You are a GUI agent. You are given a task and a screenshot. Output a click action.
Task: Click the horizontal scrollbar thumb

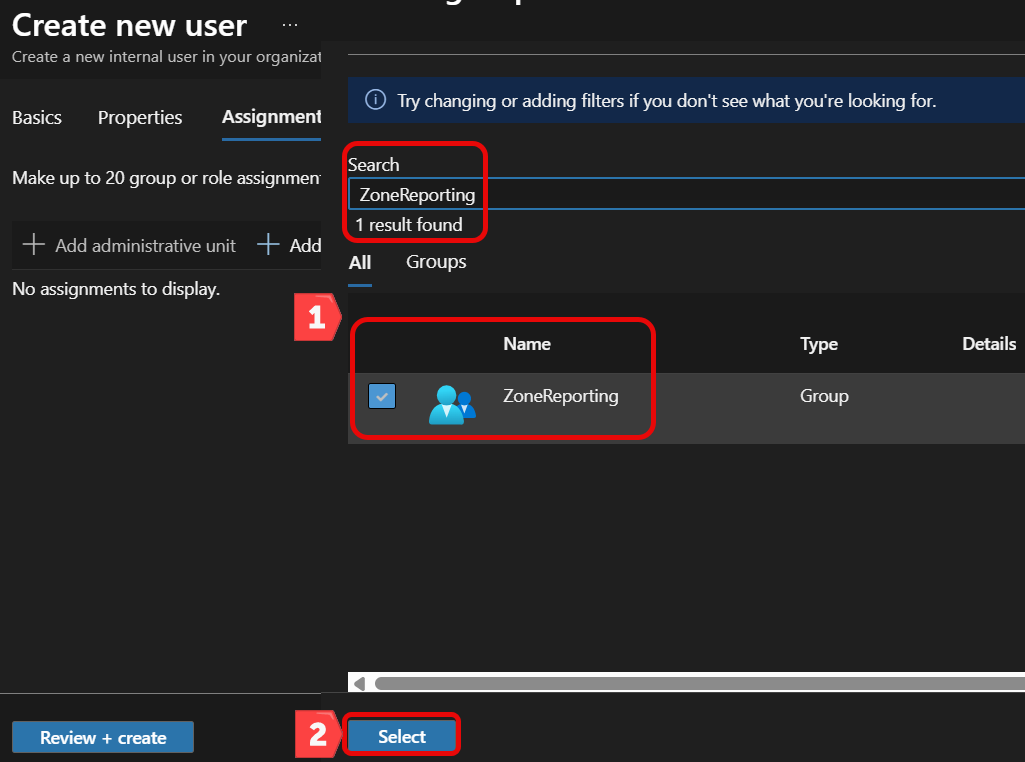pyautogui.click(x=699, y=684)
